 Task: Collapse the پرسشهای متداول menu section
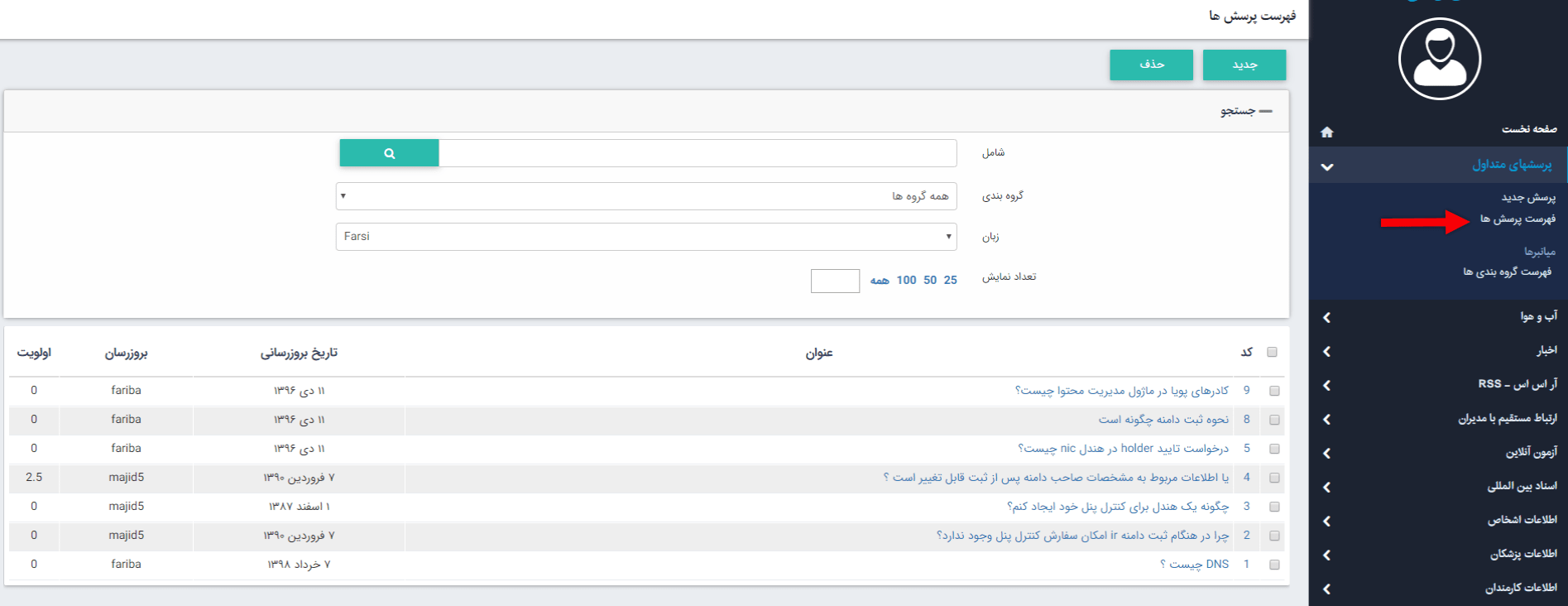[1327, 166]
